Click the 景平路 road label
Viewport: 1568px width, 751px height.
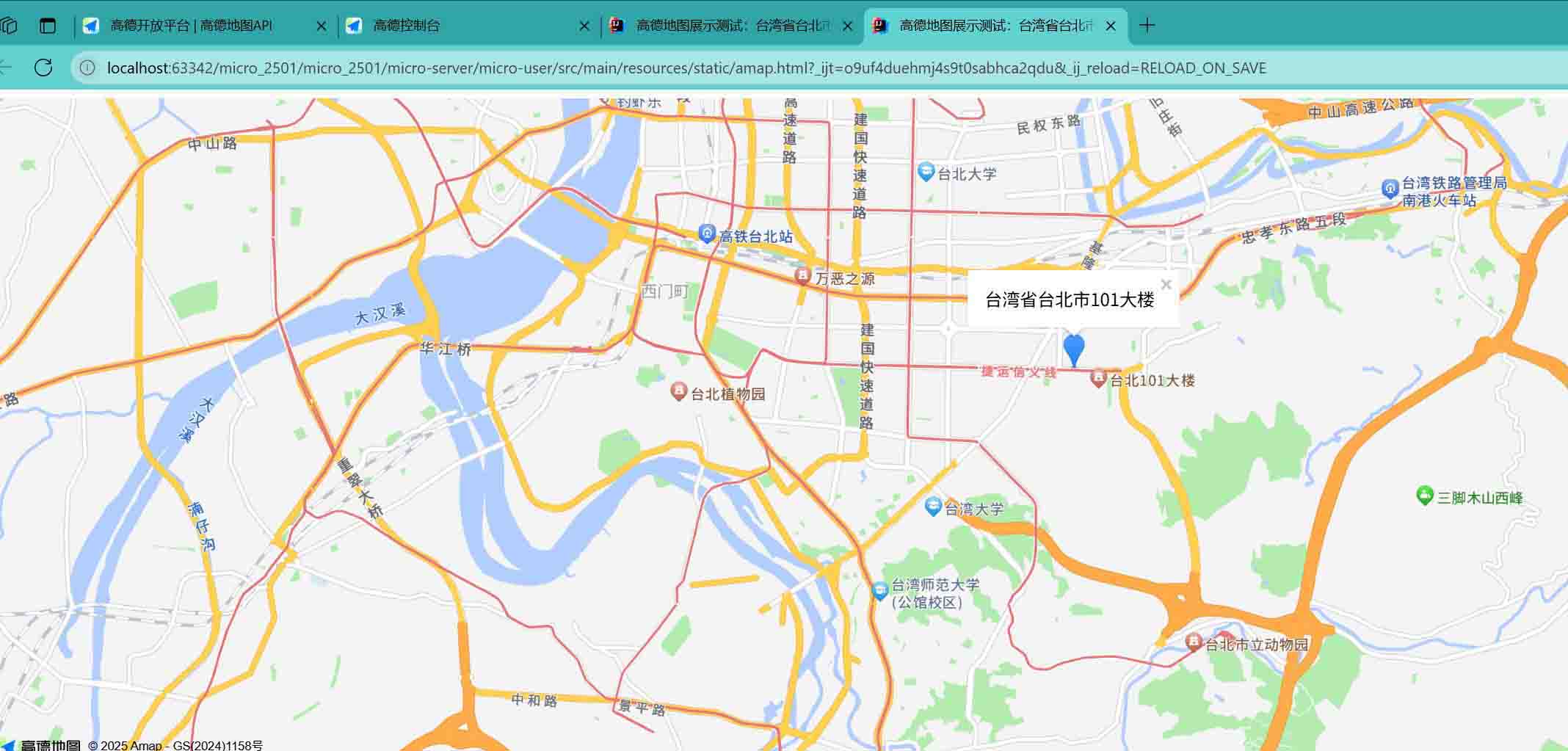(x=642, y=708)
